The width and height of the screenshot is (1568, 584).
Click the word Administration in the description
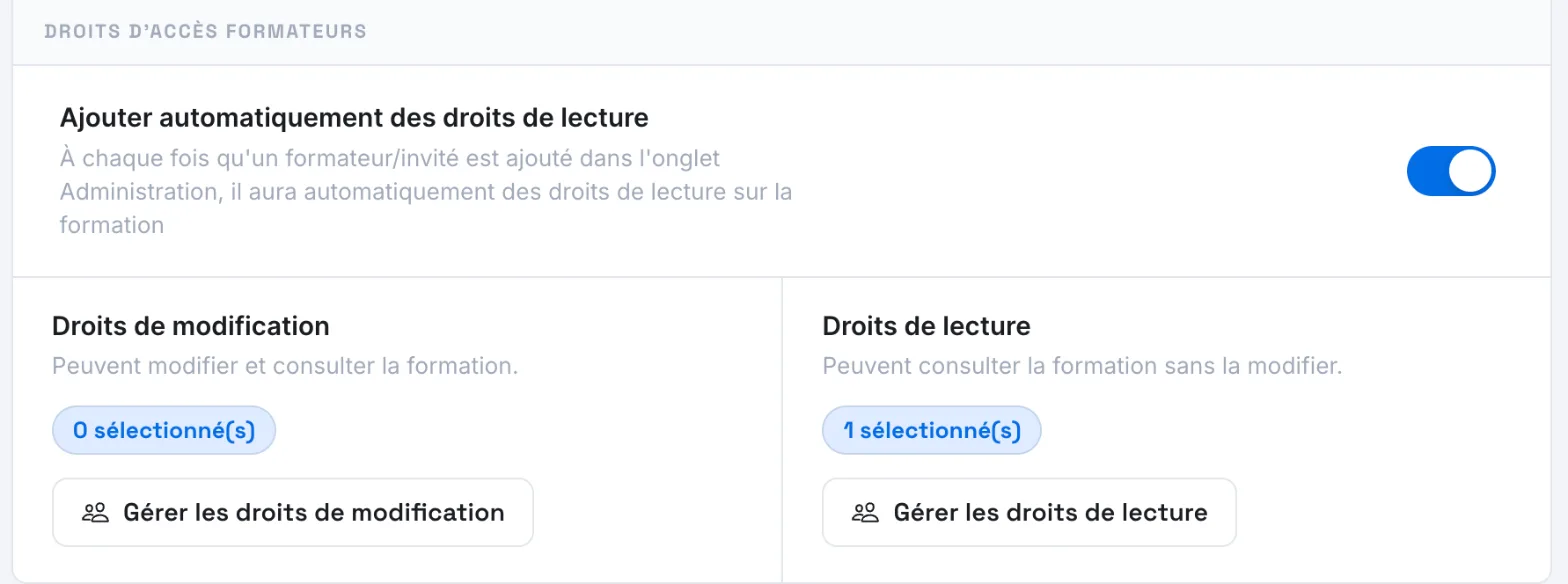click(x=135, y=192)
